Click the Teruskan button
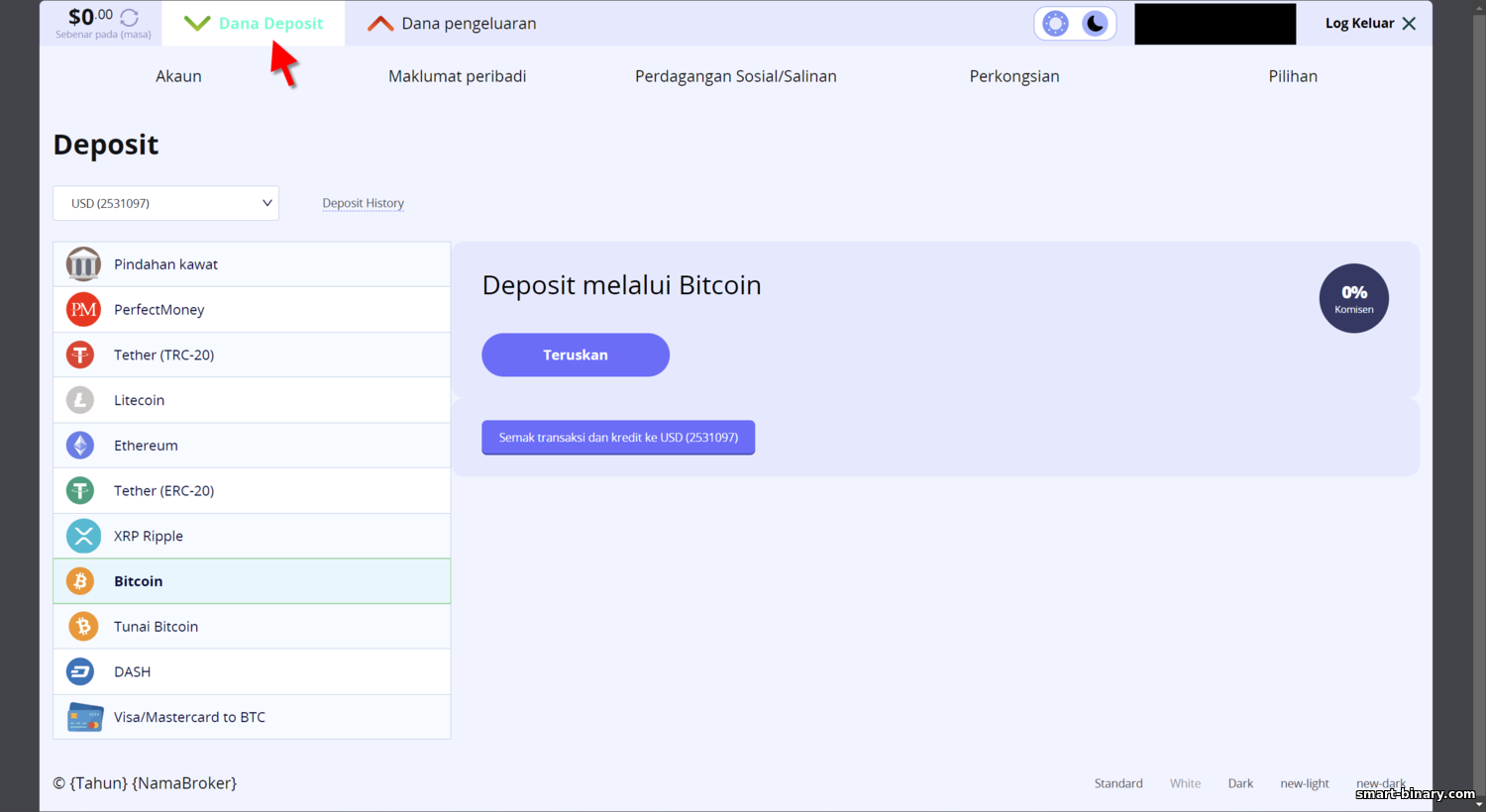Image resolution: width=1486 pixels, height=812 pixels. 576,355
